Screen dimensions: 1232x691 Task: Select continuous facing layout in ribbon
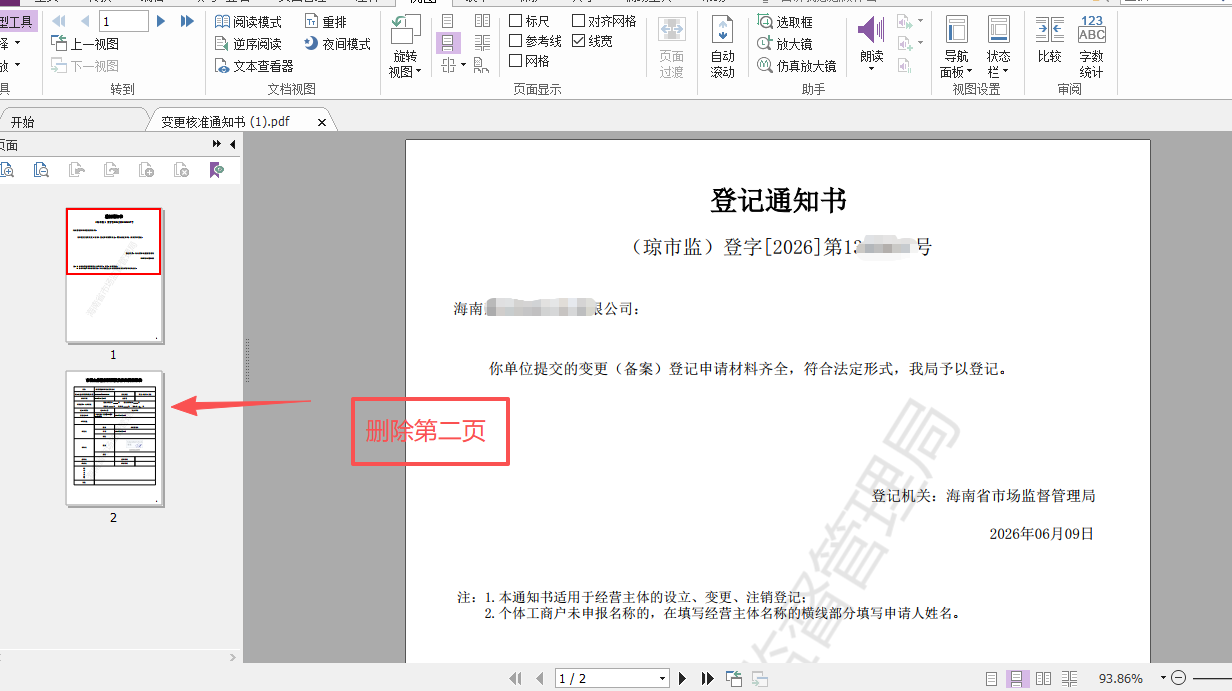pyautogui.click(x=482, y=43)
